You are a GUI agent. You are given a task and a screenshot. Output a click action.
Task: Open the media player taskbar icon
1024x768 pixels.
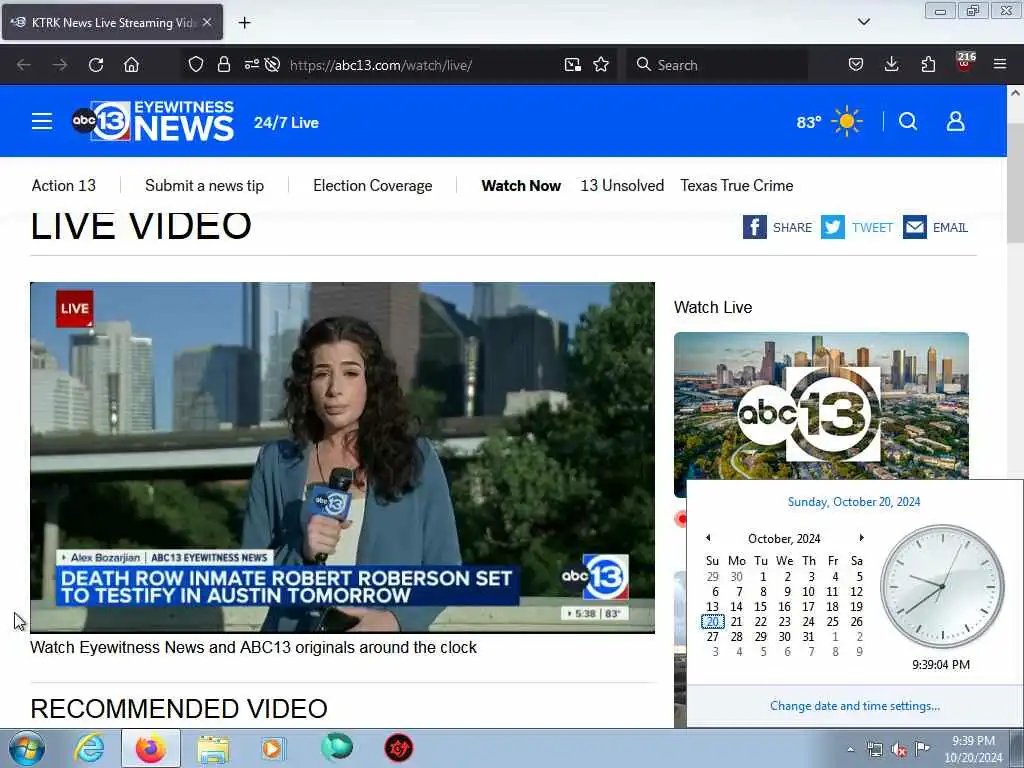tap(273, 749)
